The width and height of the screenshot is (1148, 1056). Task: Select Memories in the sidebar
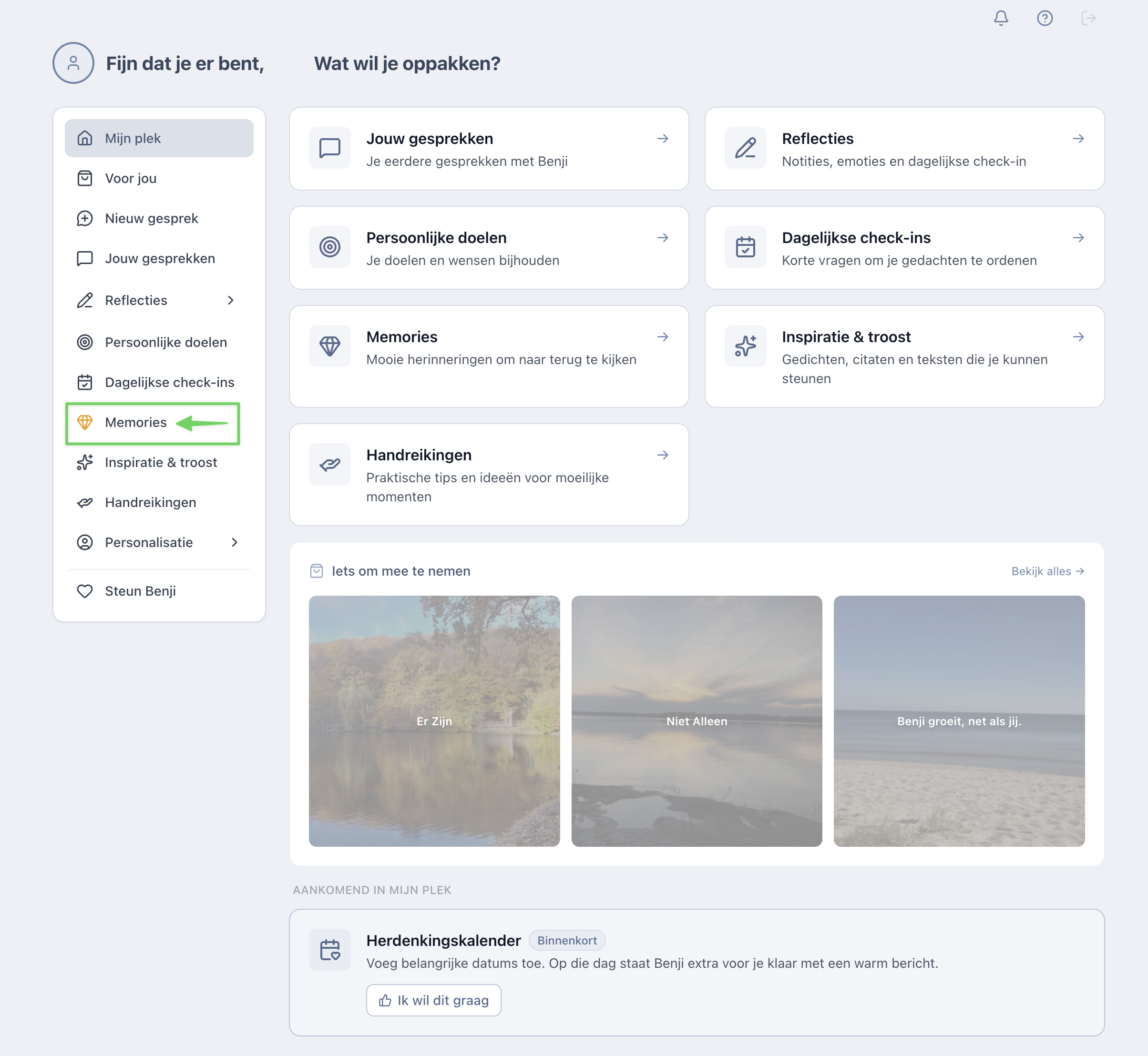pyautogui.click(x=135, y=422)
